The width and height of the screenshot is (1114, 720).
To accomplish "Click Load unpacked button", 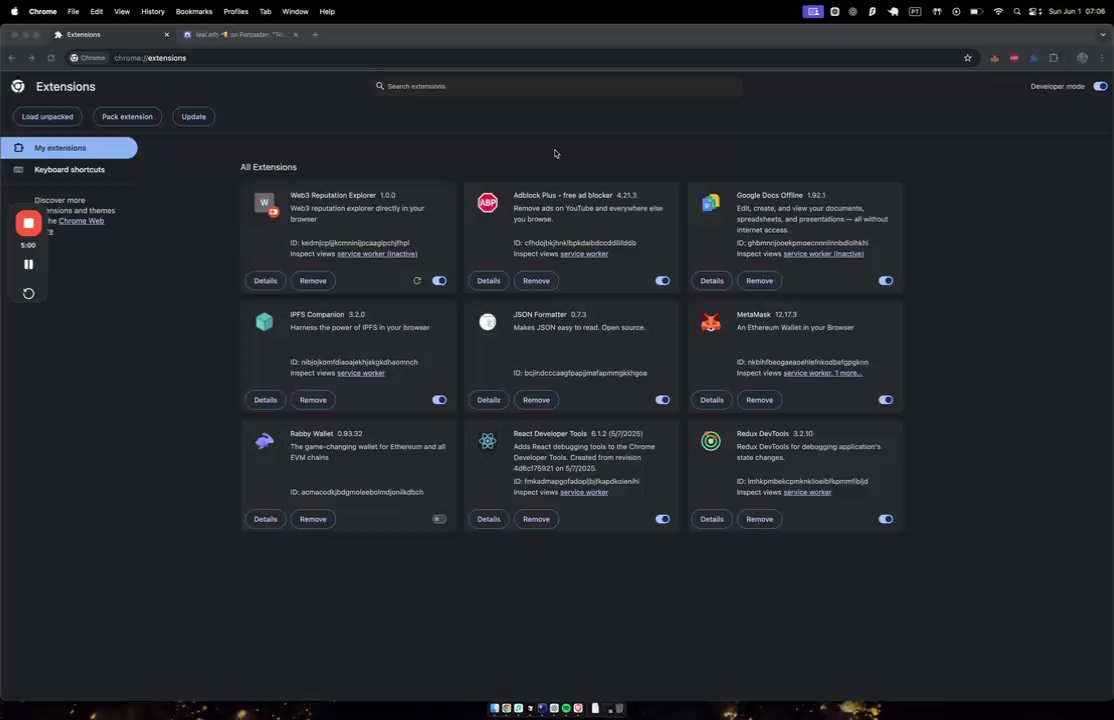I will coord(47,117).
